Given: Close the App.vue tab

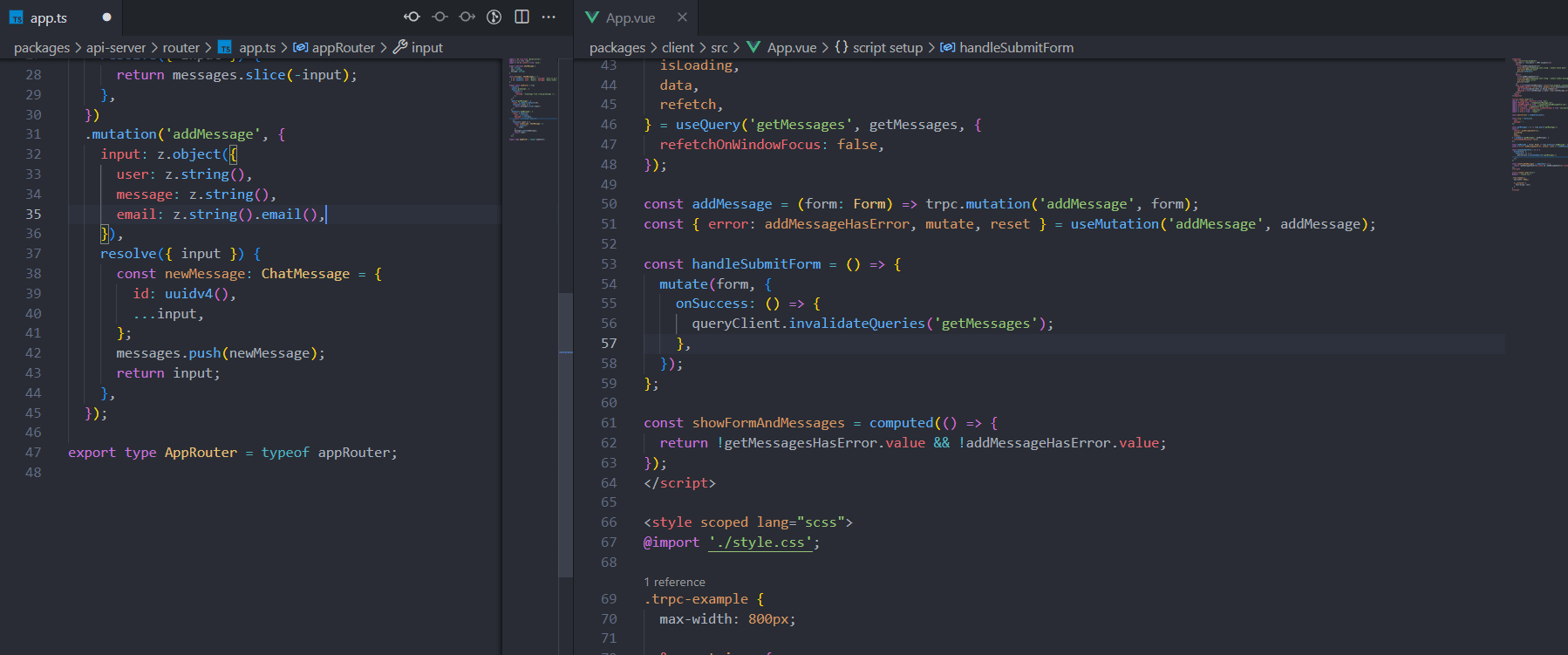Looking at the screenshot, I should [682, 17].
